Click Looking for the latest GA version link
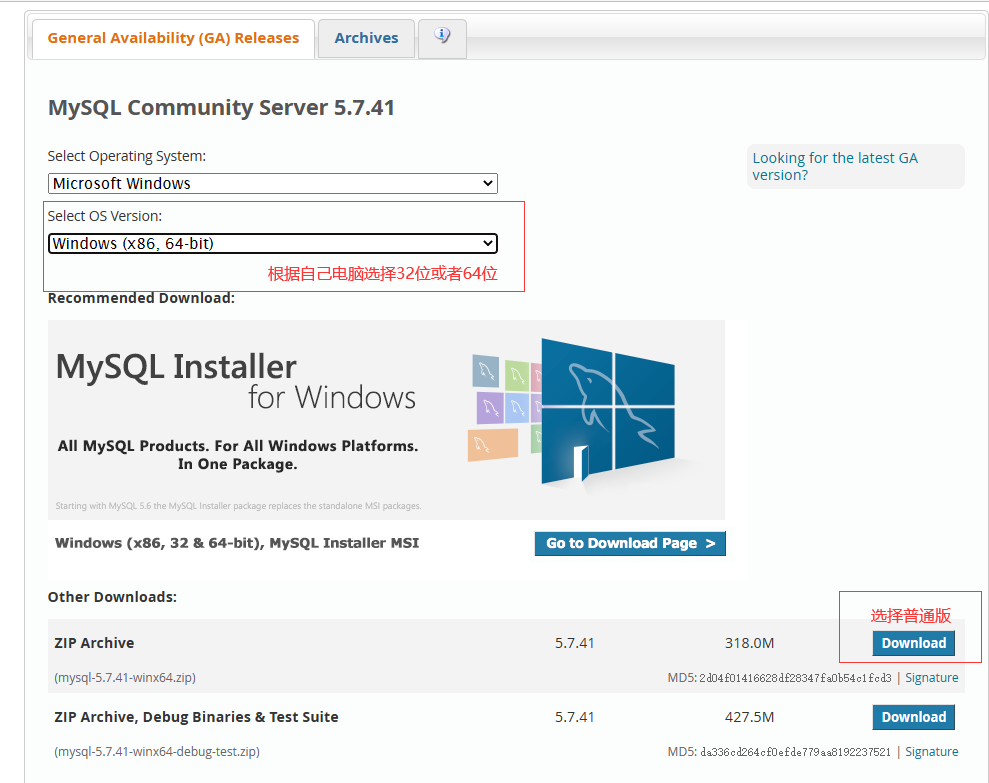This screenshot has height=783, width=989. (835, 167)
